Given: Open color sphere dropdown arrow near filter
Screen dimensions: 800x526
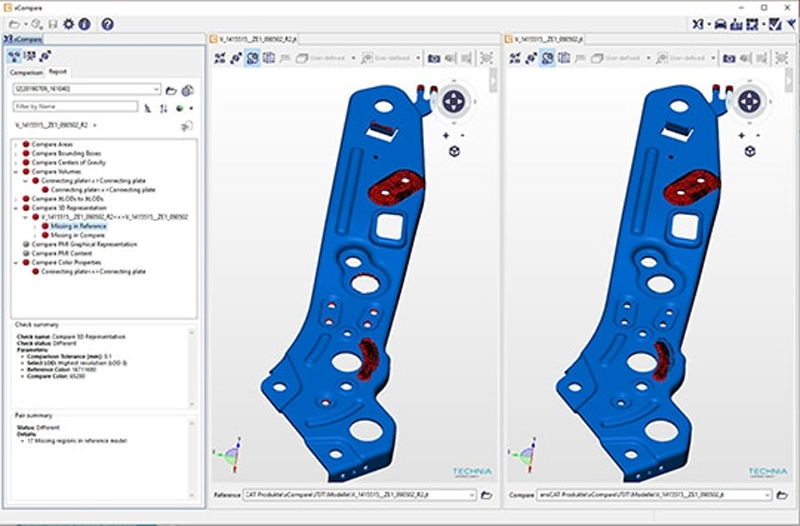Looking at the screenshot, I should coord(191,108).
